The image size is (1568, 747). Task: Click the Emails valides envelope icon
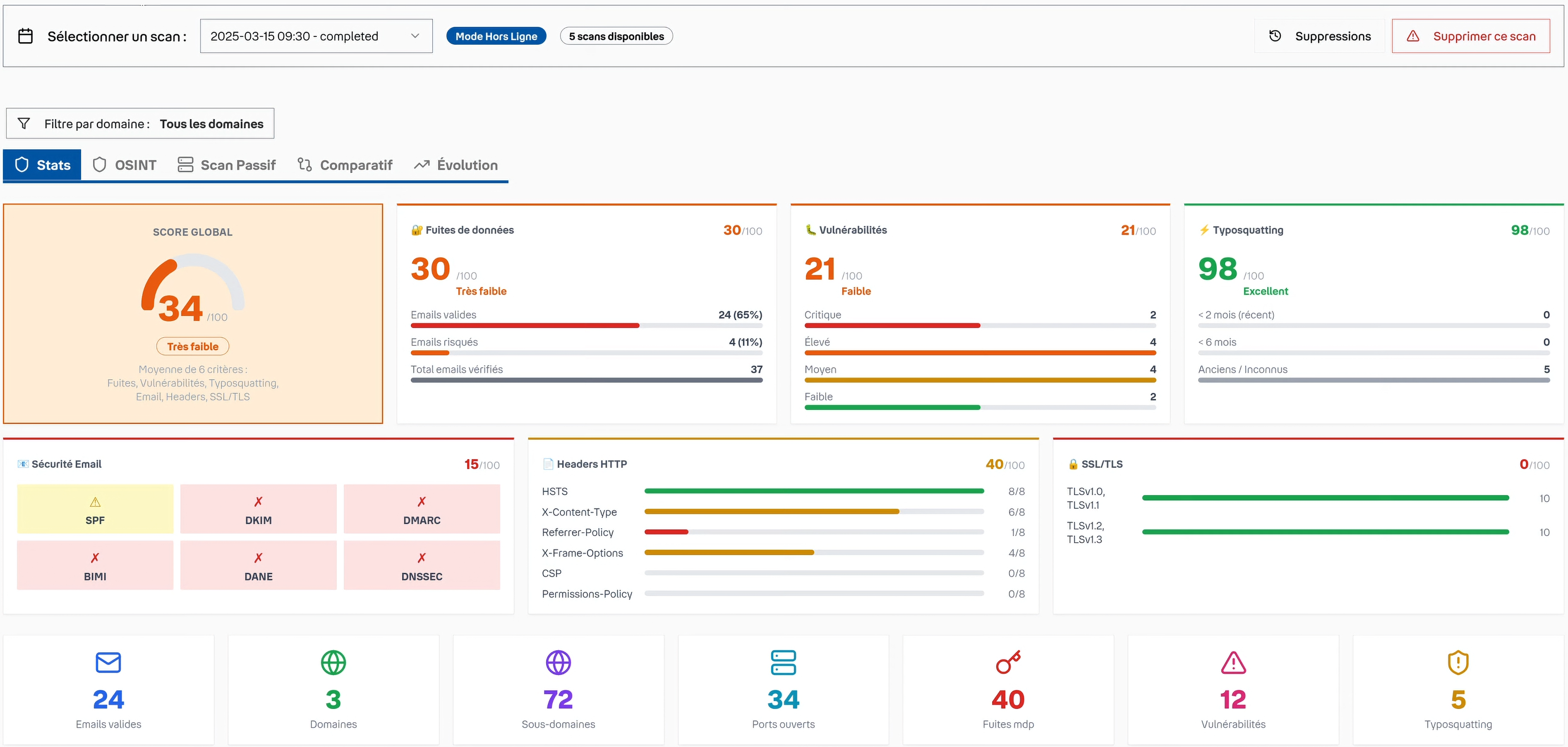pos(108,663)
